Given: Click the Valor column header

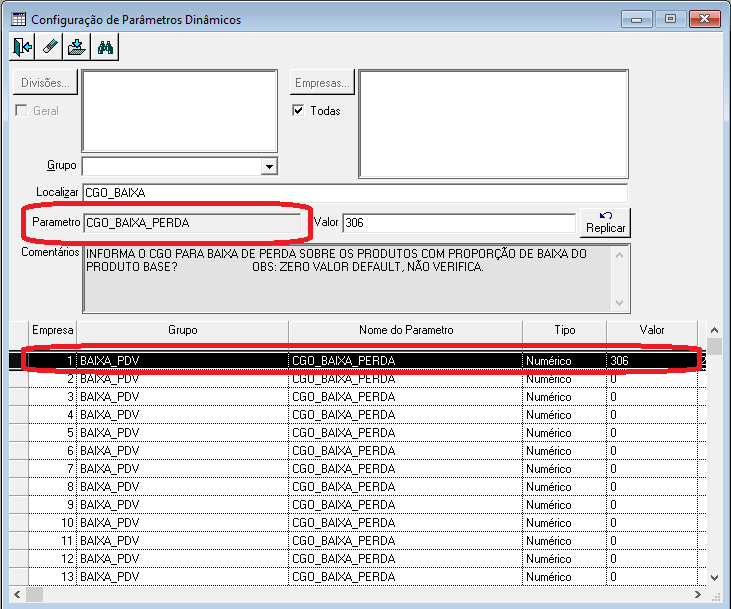Looking at the screenshot, I should 652,330.
